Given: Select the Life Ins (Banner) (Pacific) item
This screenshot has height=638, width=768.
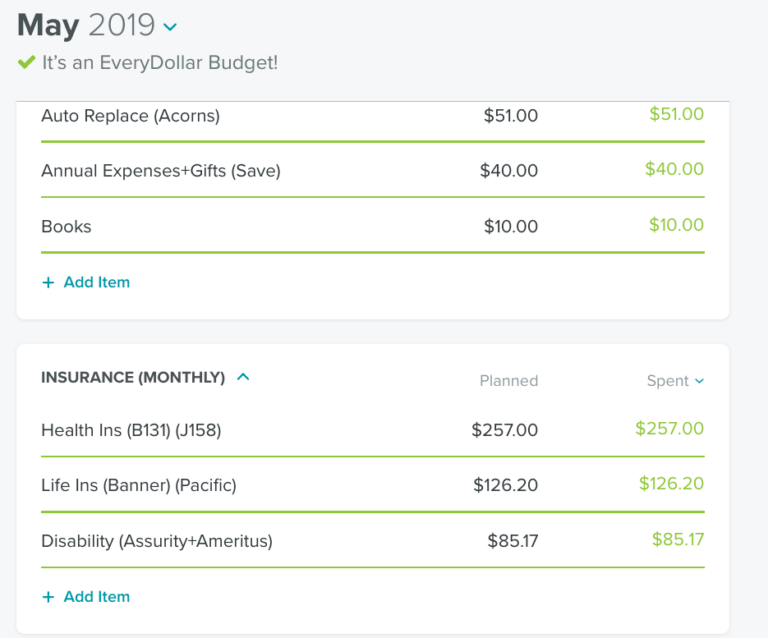Looking at the screenshot, I should pos(138,485).
